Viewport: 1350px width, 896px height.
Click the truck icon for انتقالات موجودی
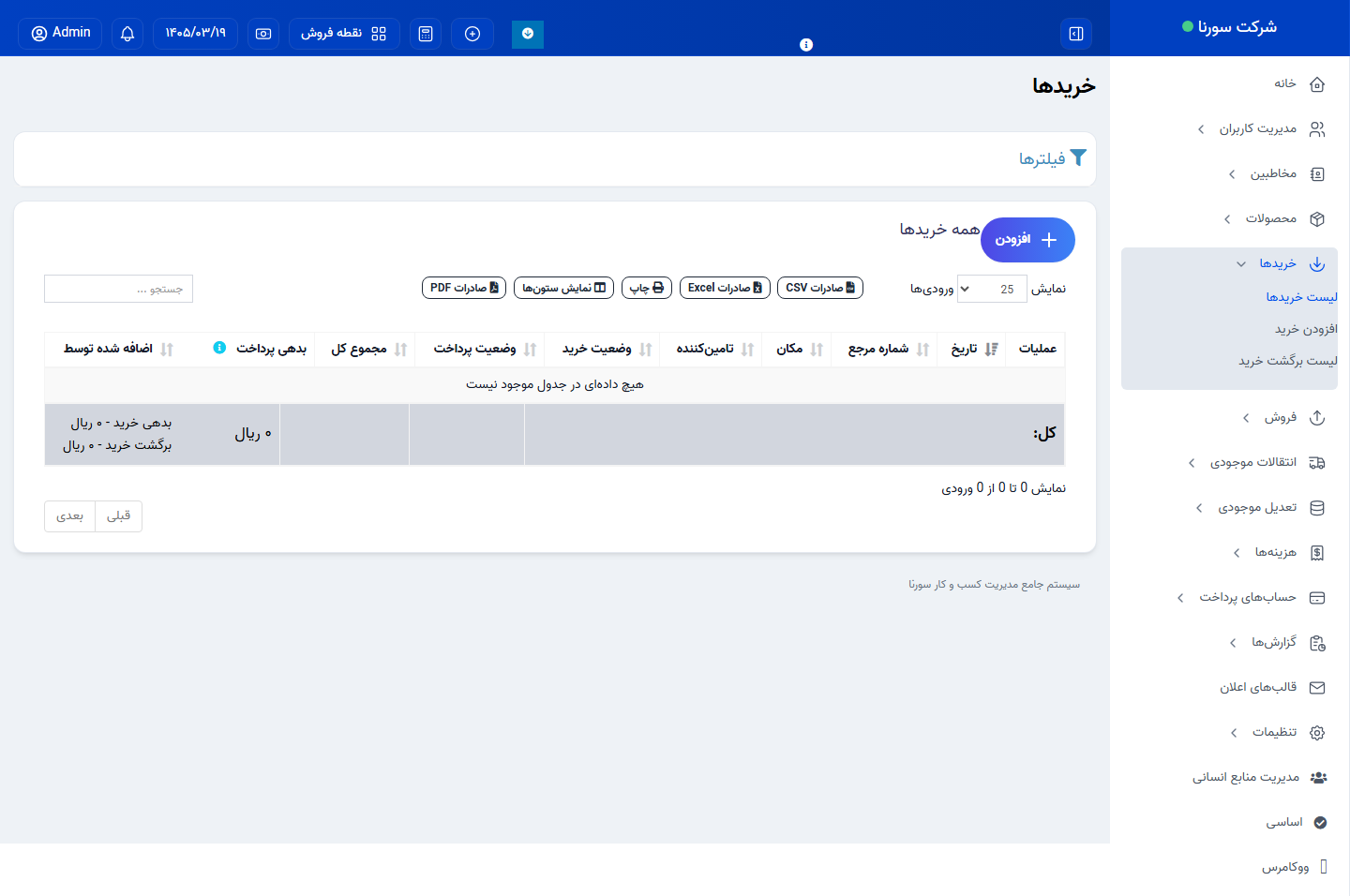click(x=1317, y=463)
